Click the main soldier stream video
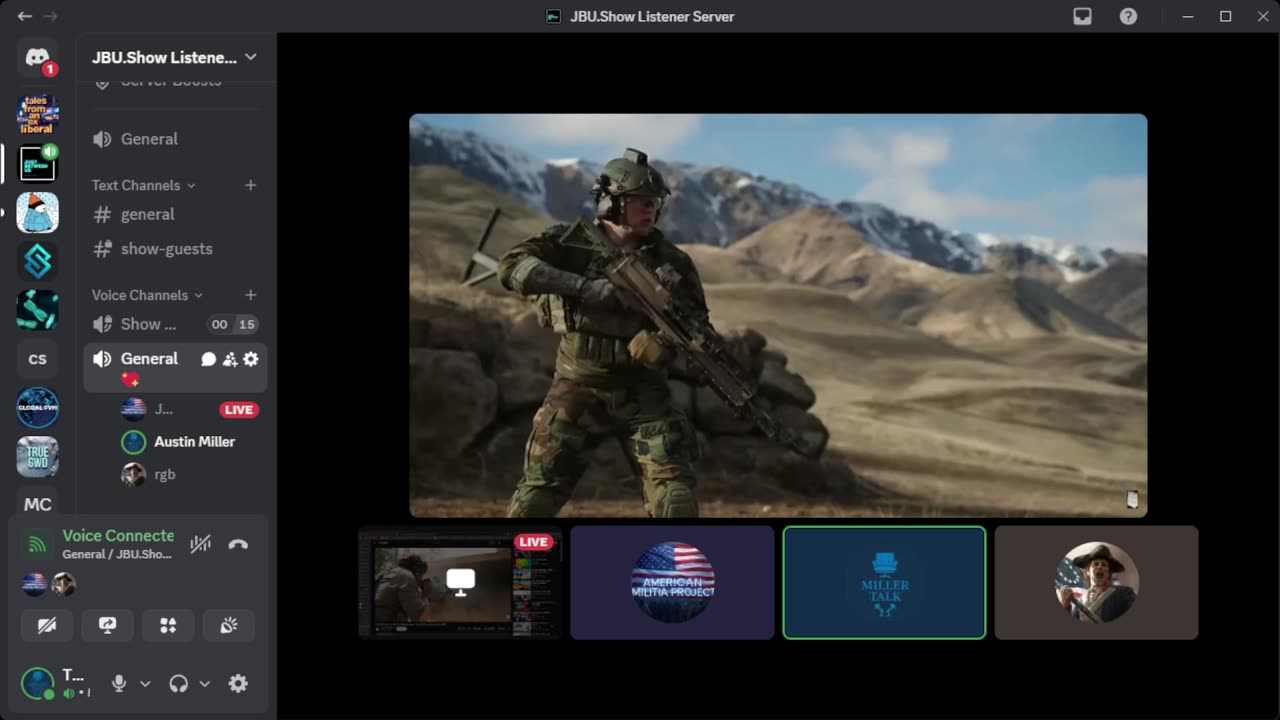The height and width of the screenshot is (720, 1280). [x=778, y=315]
